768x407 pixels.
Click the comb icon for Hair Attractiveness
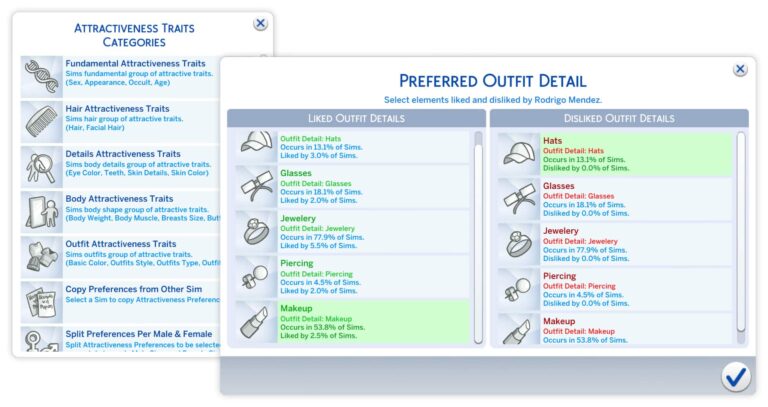coord(42,122)
